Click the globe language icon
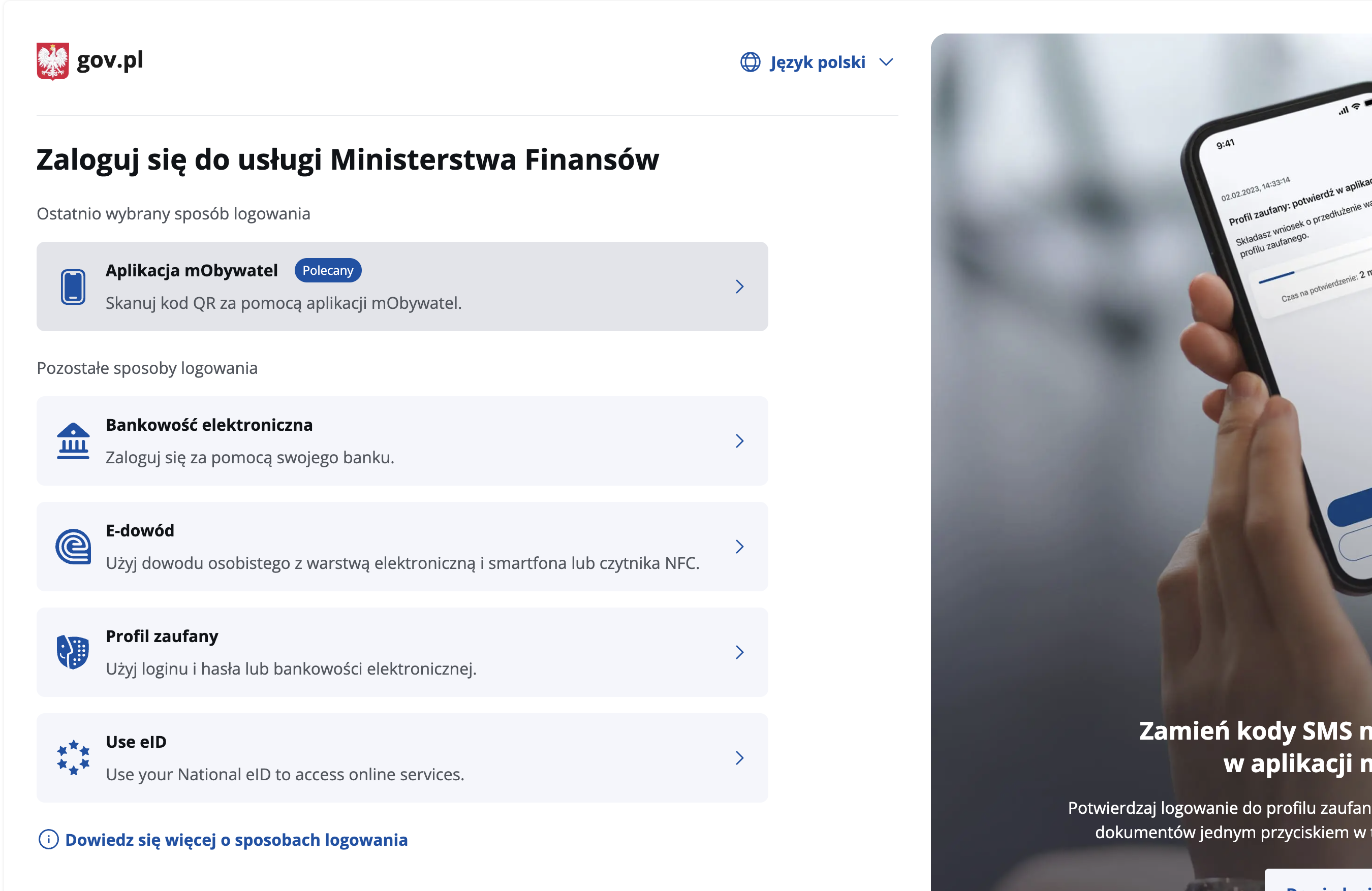This screenshot has height=891, width=1372. tap(750, 61)
